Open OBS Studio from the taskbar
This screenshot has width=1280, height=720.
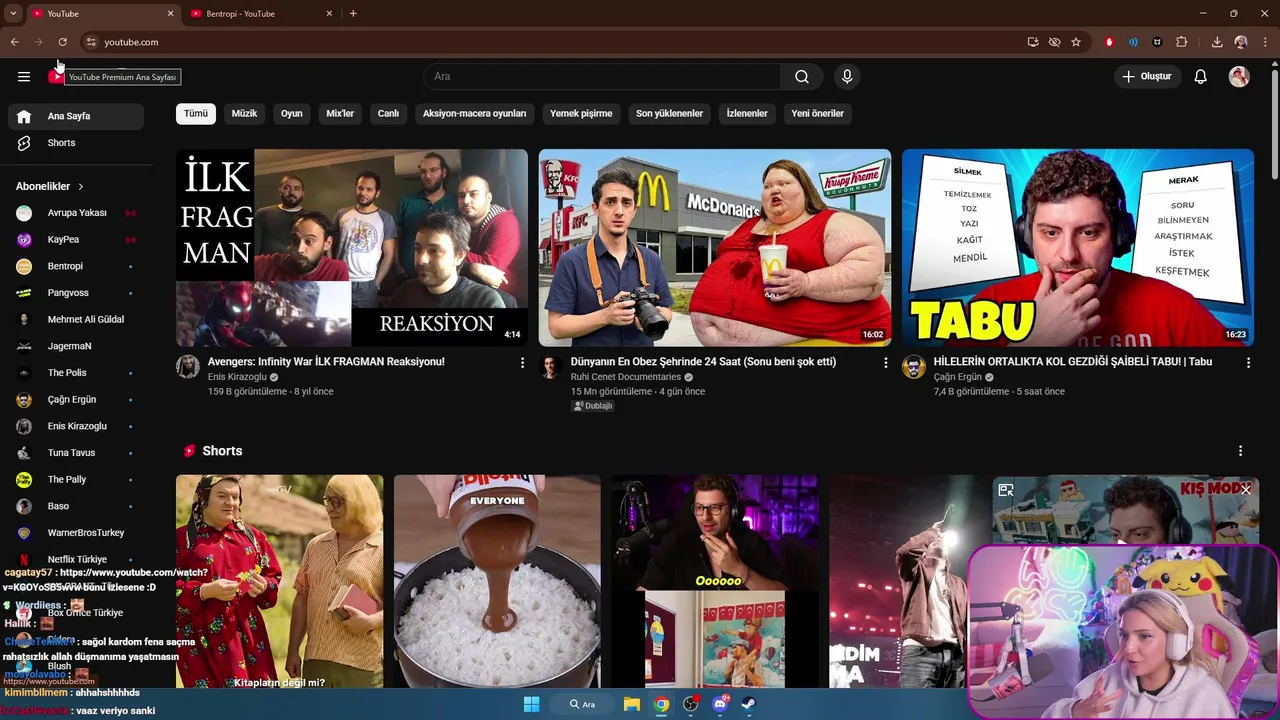tap(690, 704)
